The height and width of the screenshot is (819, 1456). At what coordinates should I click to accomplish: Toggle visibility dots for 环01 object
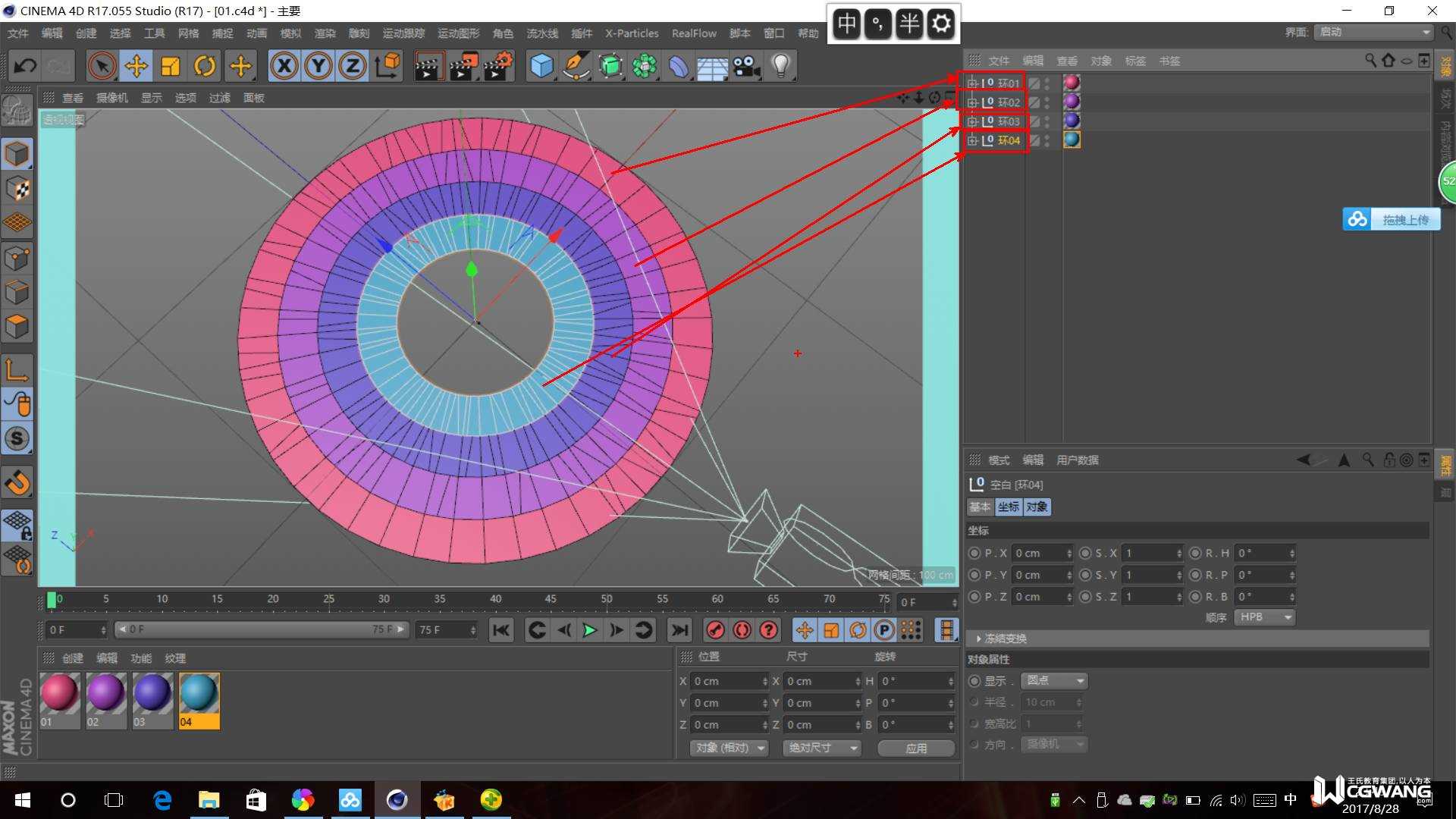(x=1047, y=83)
